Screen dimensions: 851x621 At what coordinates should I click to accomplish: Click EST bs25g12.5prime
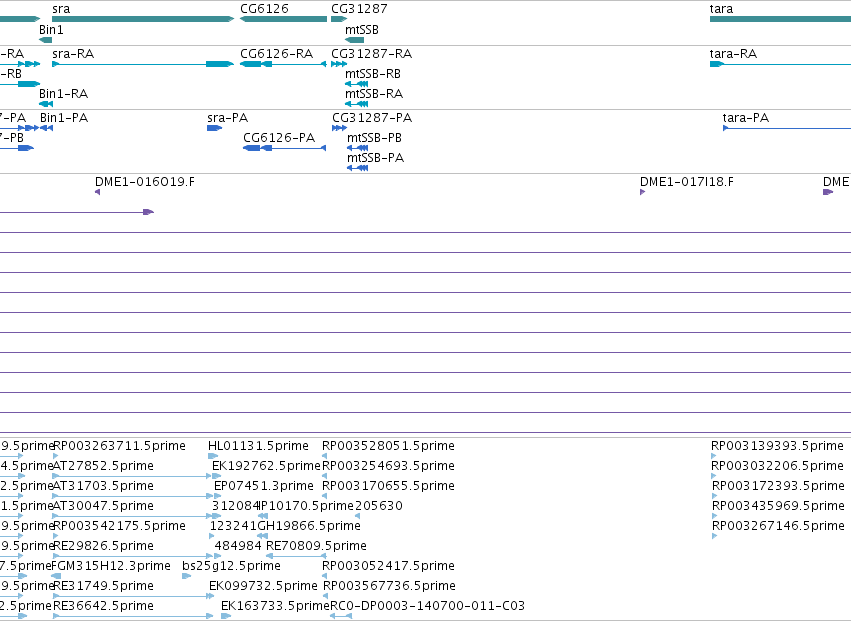tap(231, 566)
